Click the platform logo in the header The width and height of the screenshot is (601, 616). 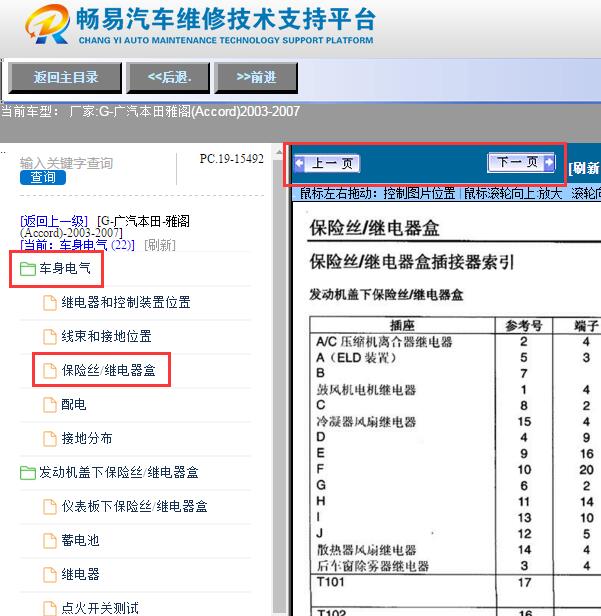47,24
